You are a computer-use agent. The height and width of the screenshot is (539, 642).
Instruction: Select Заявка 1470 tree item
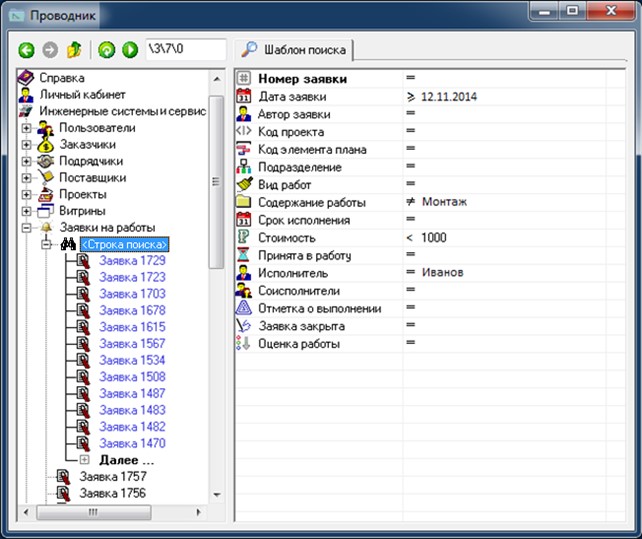click(x=132, y=443)
